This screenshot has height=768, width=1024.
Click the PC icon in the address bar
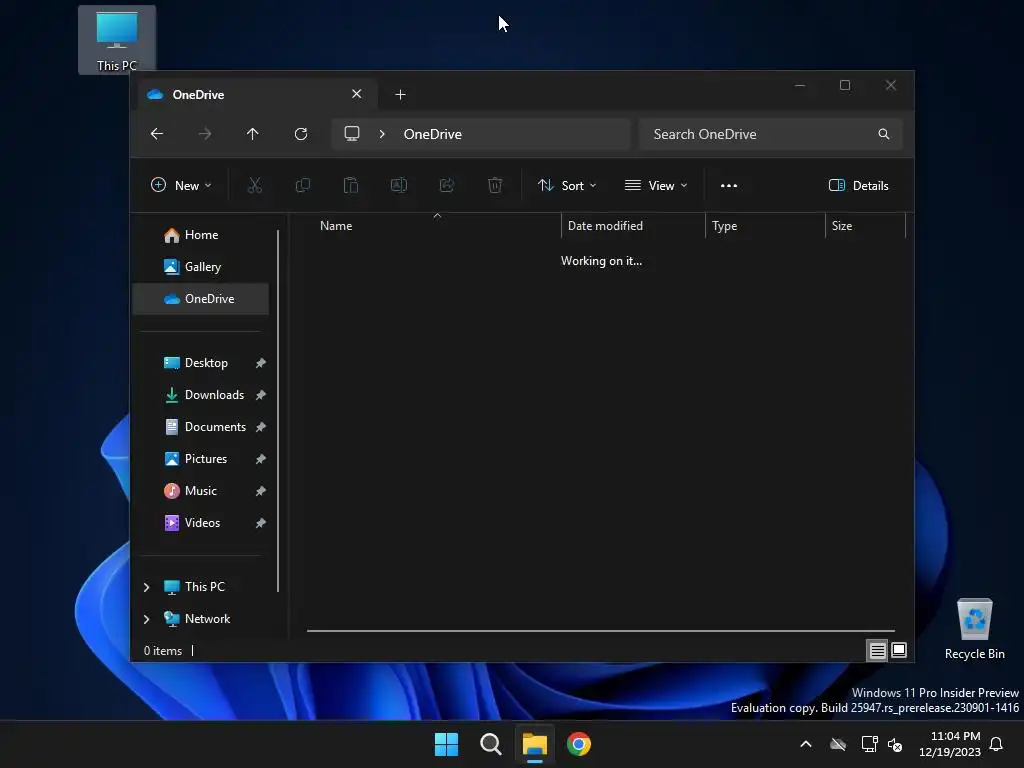point(352,134)
